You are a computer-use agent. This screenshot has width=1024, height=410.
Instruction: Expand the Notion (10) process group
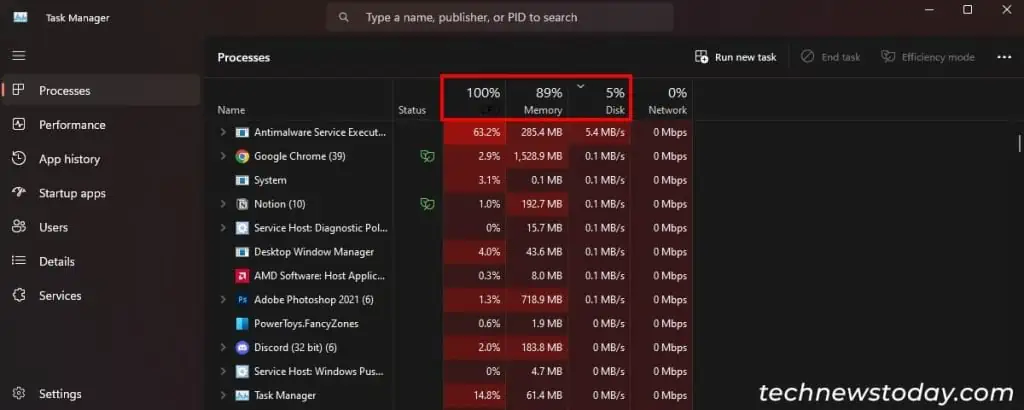223,204
